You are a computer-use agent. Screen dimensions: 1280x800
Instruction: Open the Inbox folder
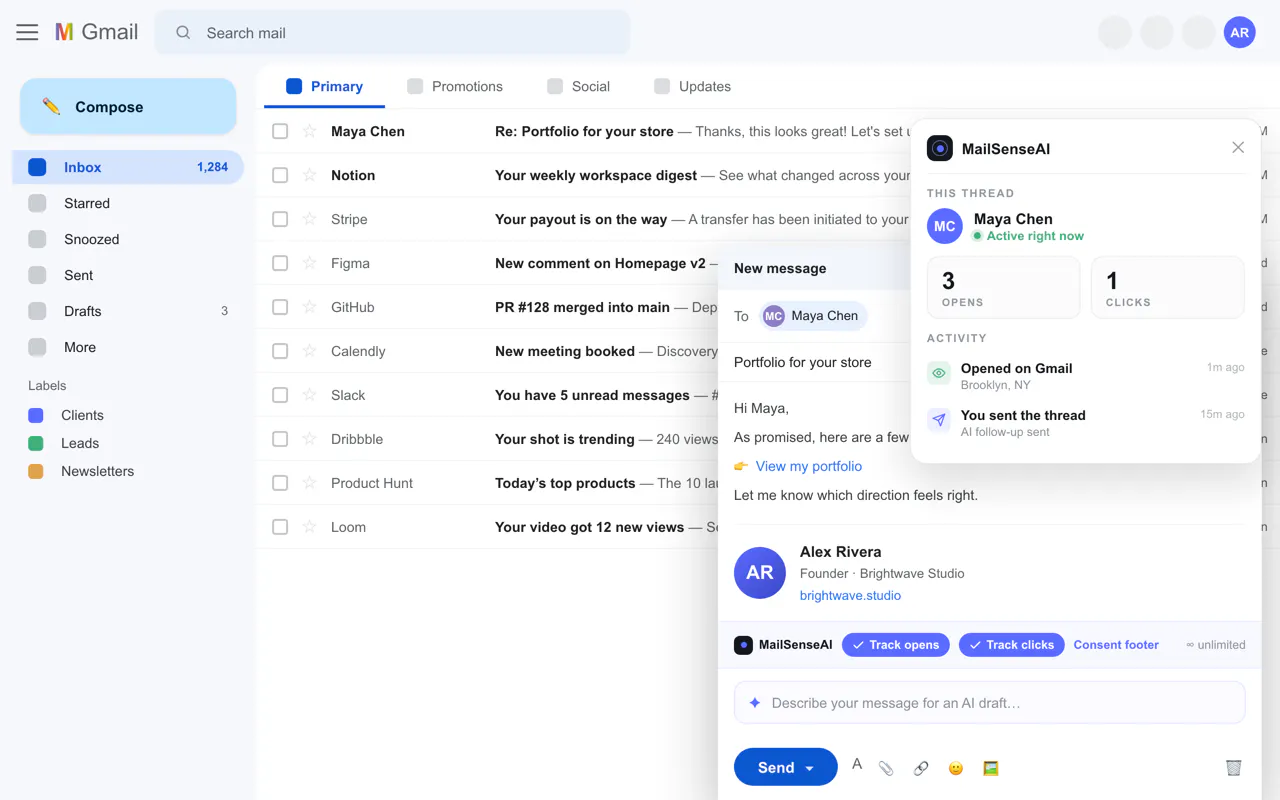coord(128,167)
